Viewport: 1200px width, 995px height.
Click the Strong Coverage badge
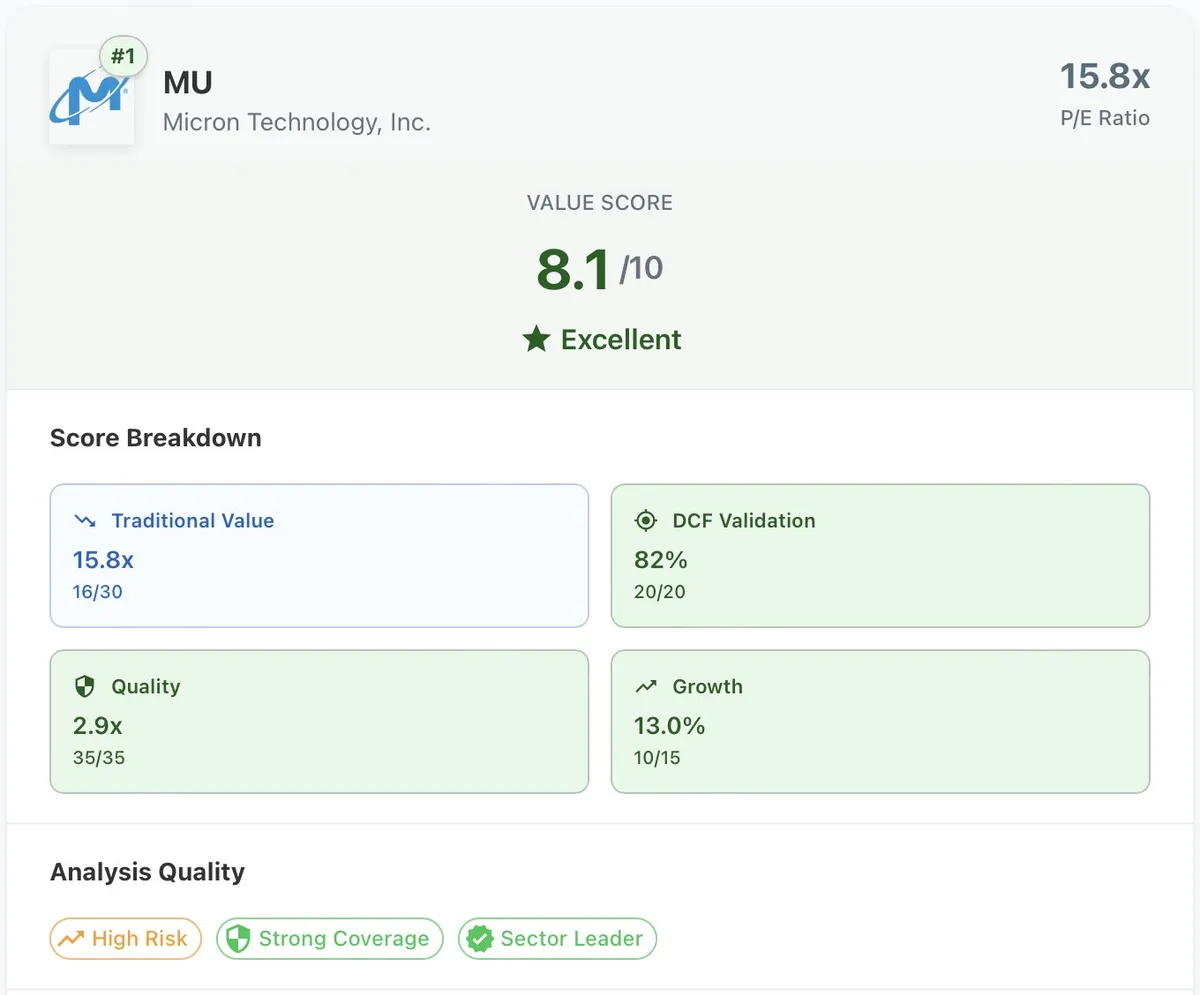(x=330, y=939)
